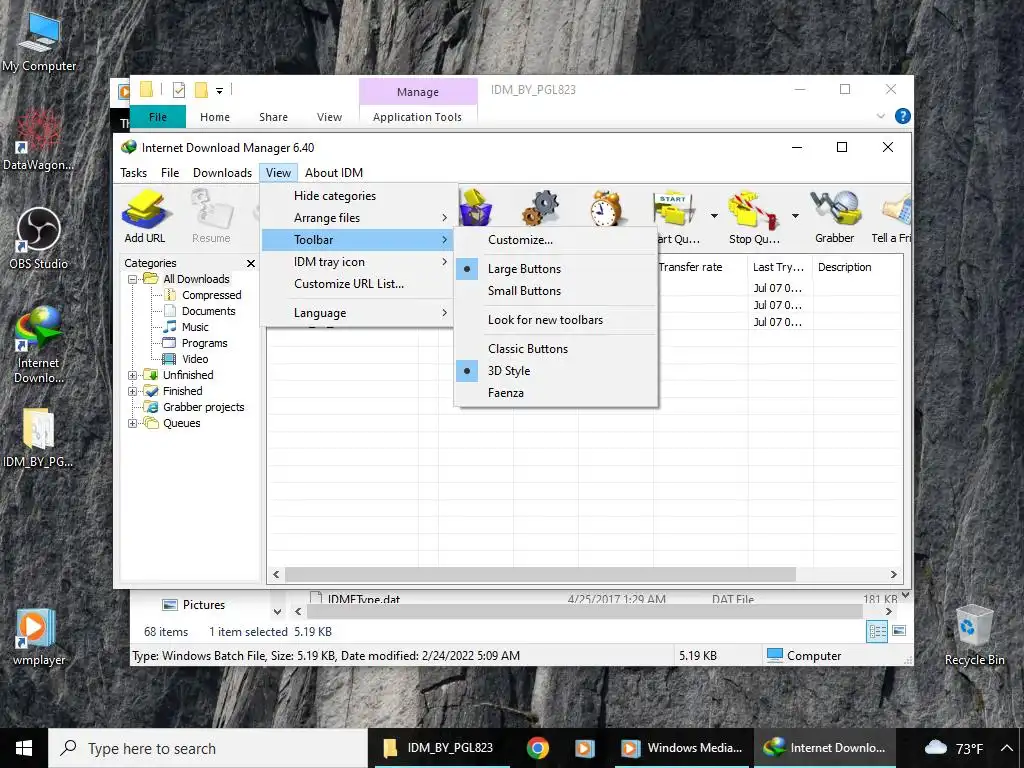Close the Categories panel with X

pyautogui.click(x=251, y=263)
